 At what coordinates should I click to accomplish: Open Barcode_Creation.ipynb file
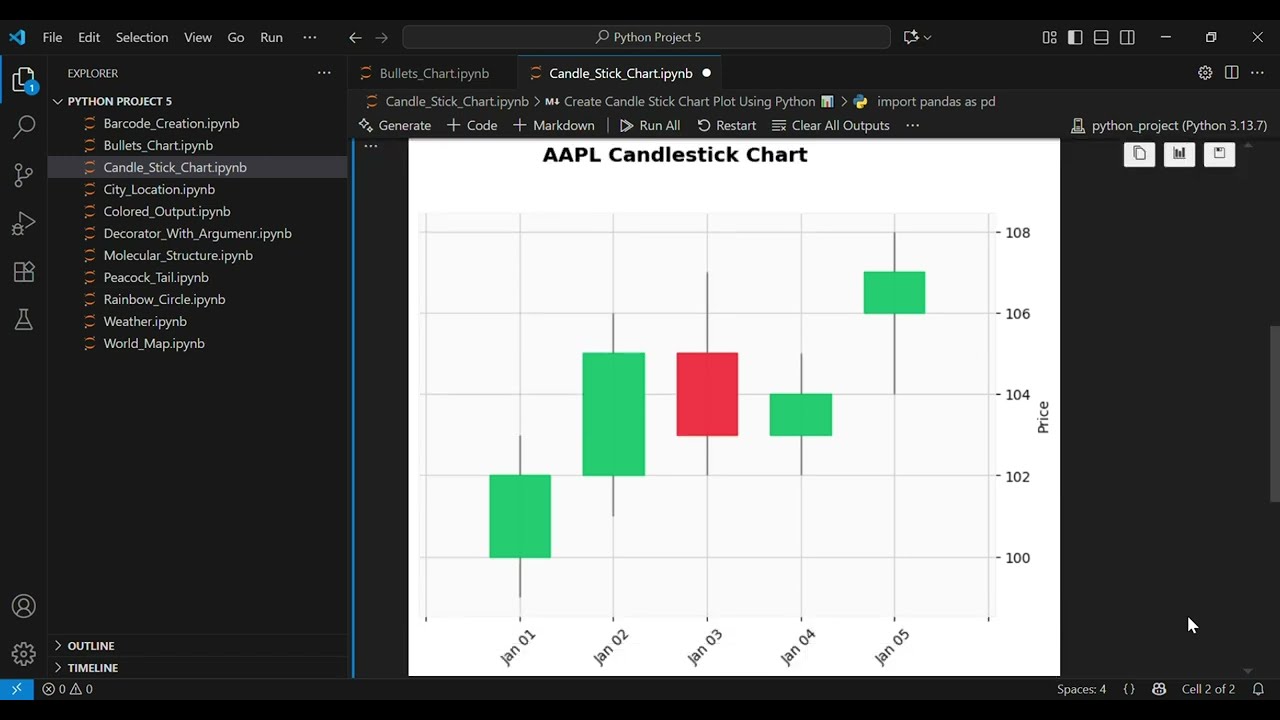[171, 123]
